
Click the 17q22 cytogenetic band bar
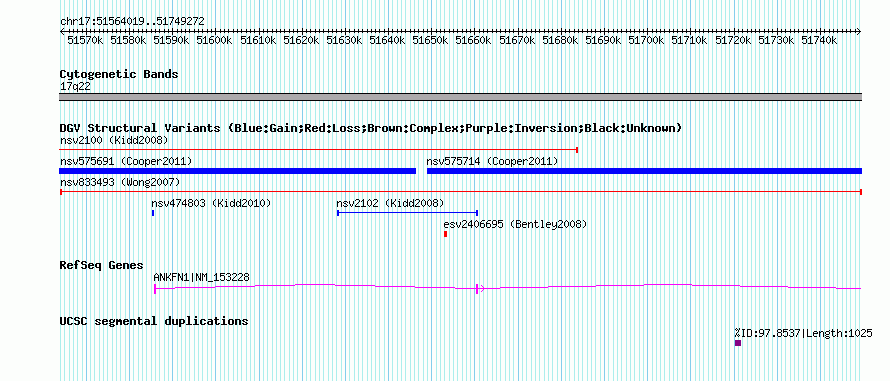tap(461, 97)
